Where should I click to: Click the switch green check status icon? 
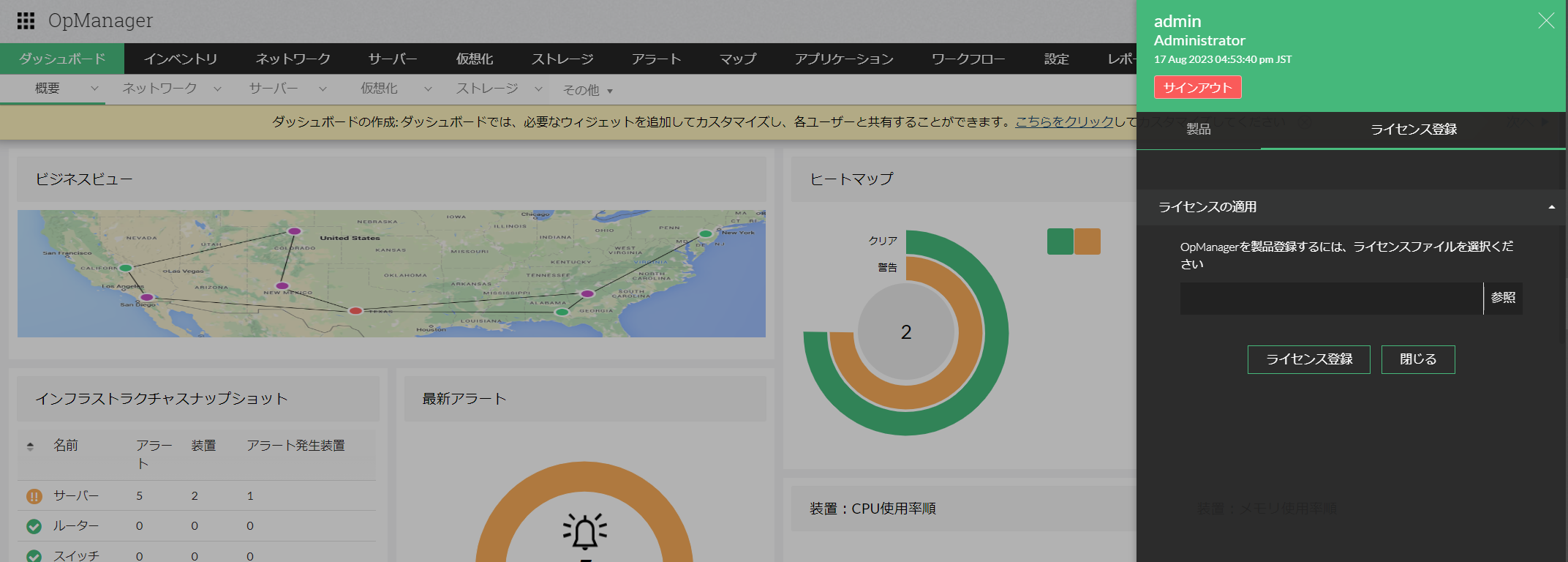(x=34, y=555)
